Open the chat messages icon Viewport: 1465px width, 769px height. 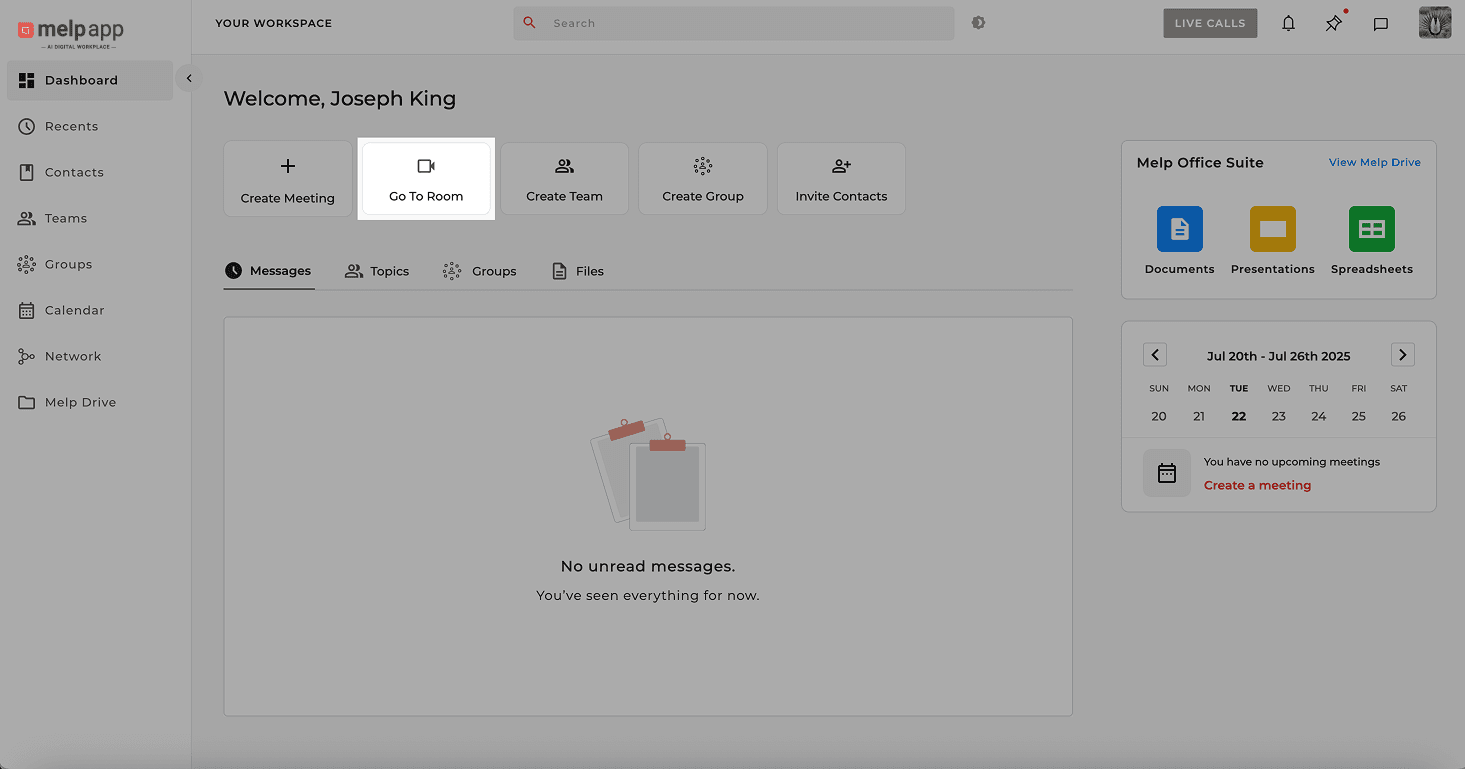click(1381, 23)
